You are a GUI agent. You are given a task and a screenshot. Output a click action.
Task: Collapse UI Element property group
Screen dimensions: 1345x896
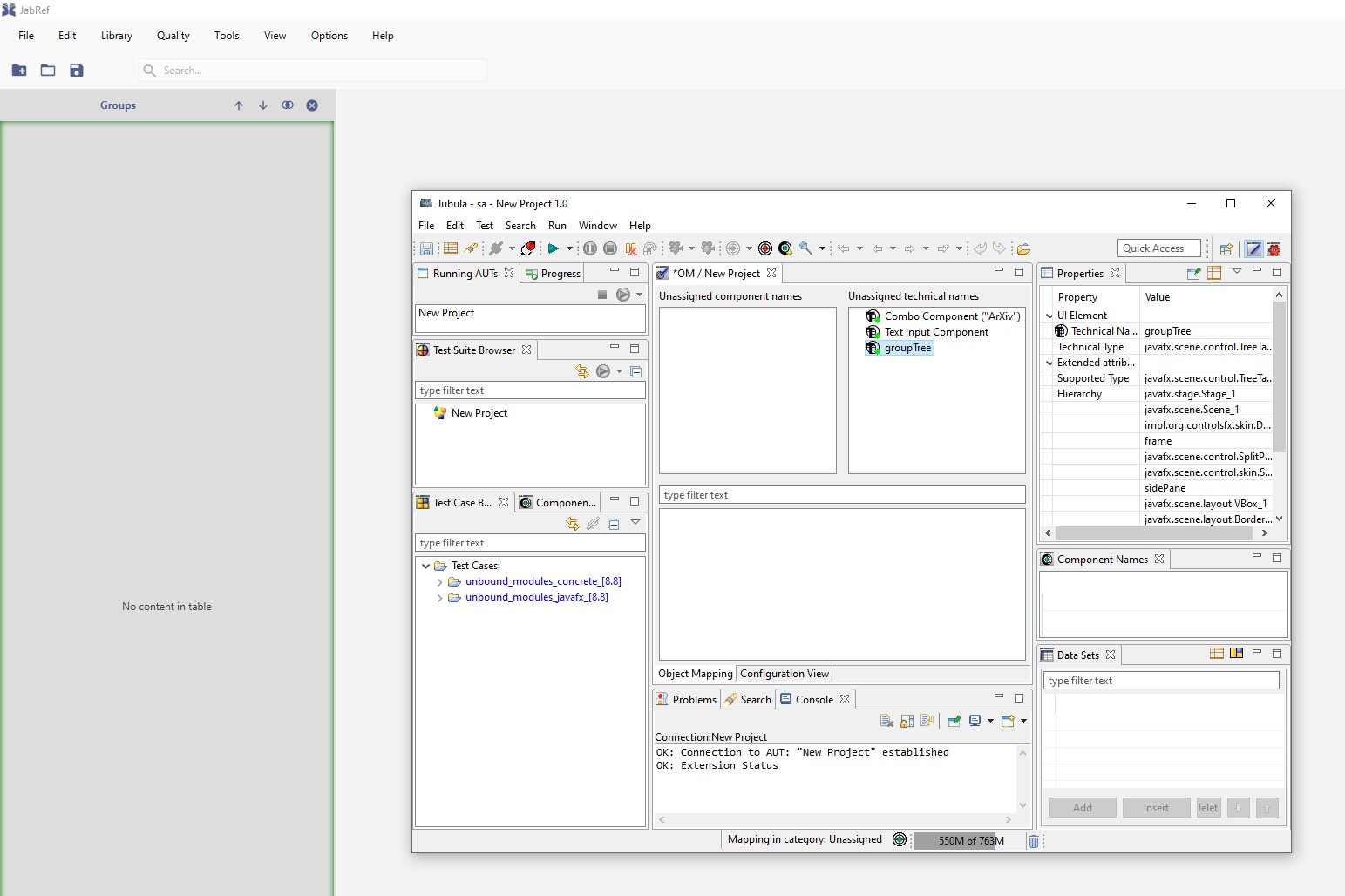point(1049,316)
